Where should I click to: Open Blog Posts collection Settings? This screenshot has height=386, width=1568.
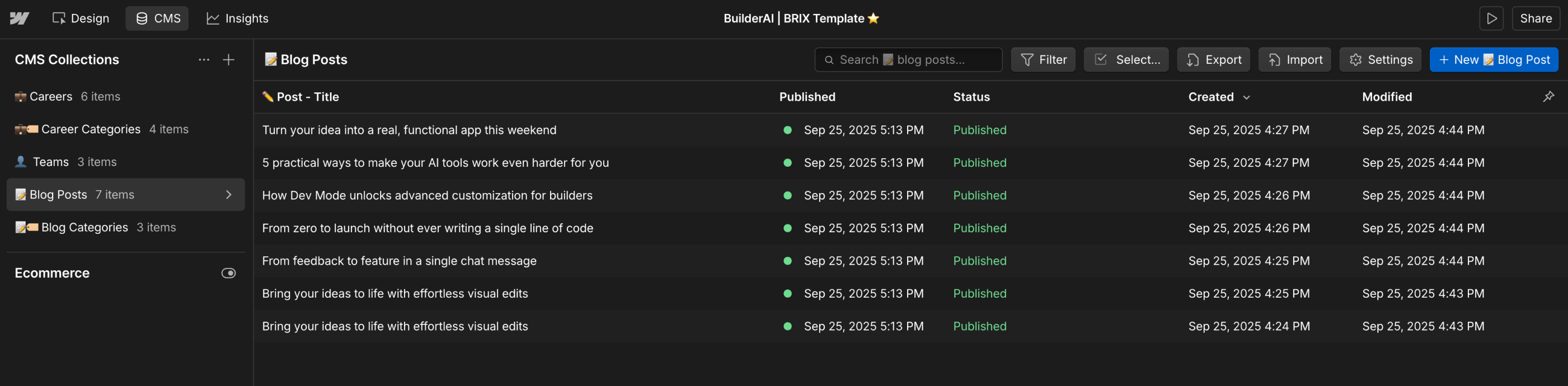pos(1380,60)
